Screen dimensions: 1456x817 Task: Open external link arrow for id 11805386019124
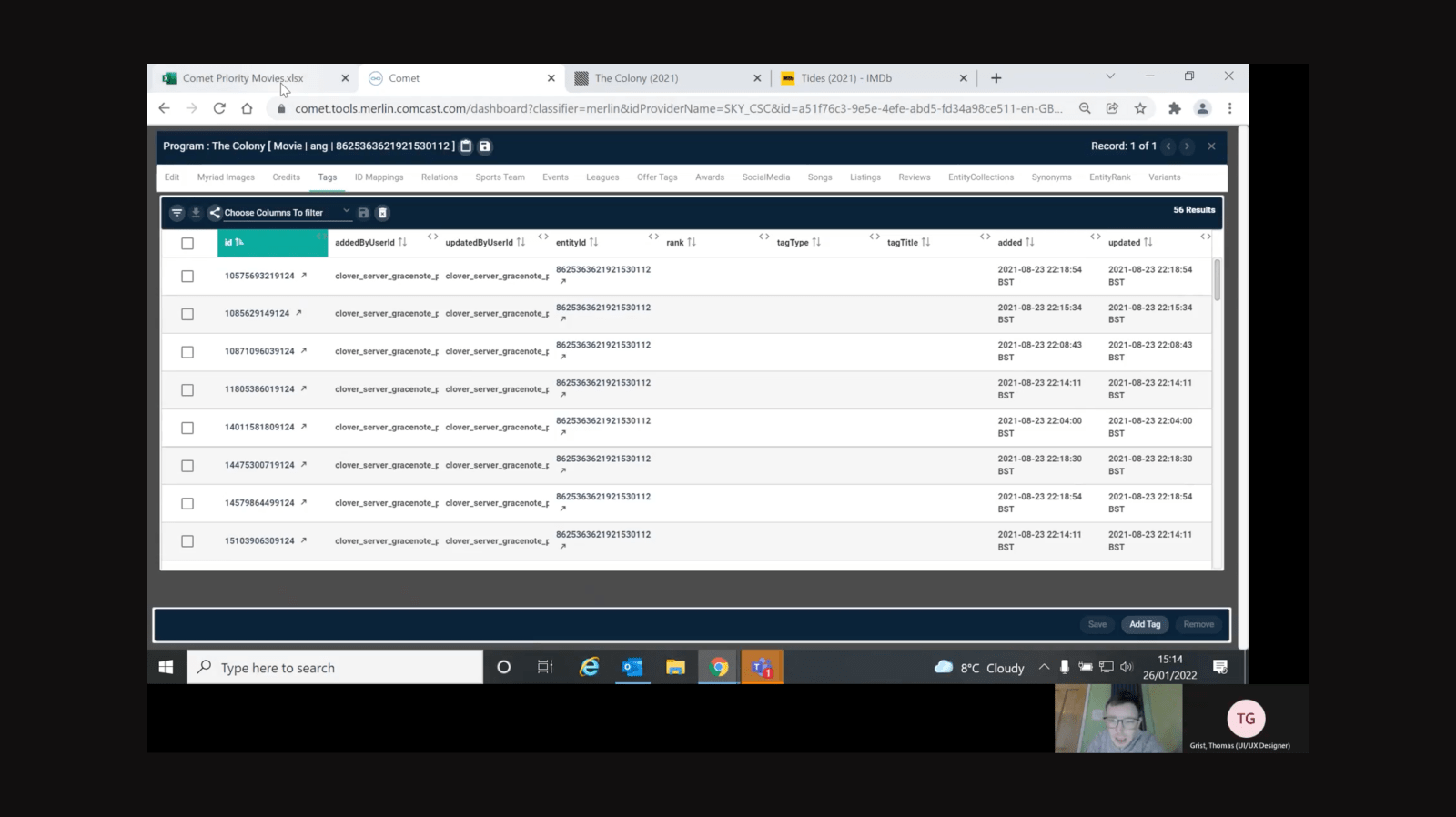point(304,388)
